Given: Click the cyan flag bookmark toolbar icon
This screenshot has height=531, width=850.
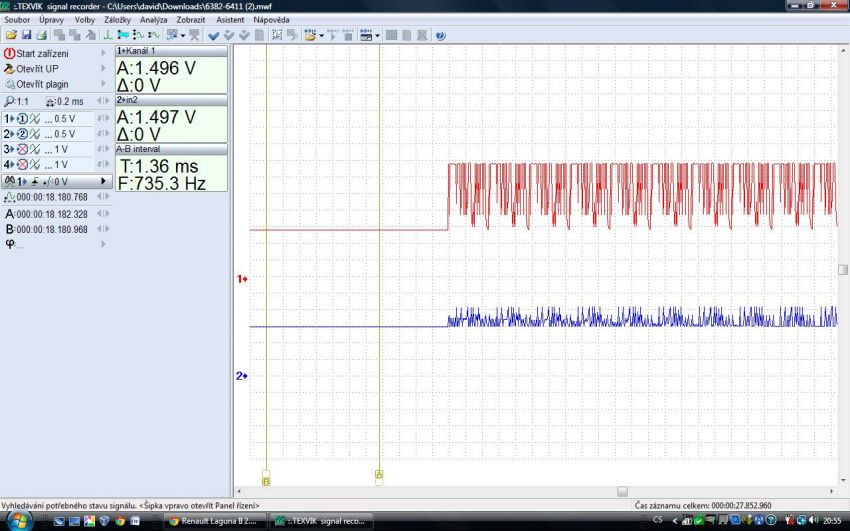Looking at the screenshot, I should click(x=124, y=35).
